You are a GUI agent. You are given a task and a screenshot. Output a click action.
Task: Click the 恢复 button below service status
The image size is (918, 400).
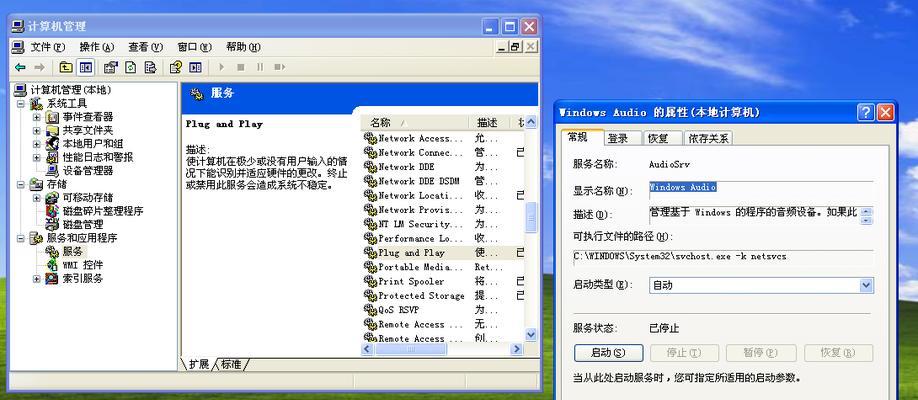coord(838,353)
